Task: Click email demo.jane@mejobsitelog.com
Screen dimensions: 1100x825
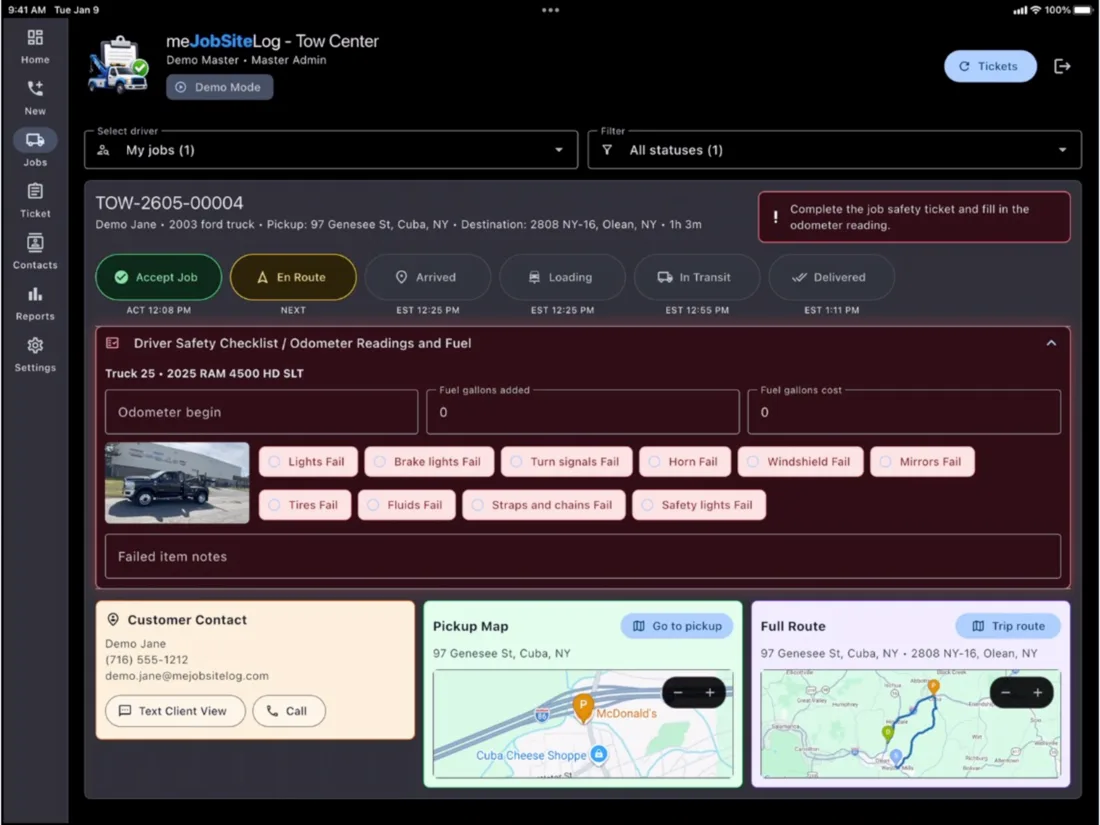Action: click(187, 676)
